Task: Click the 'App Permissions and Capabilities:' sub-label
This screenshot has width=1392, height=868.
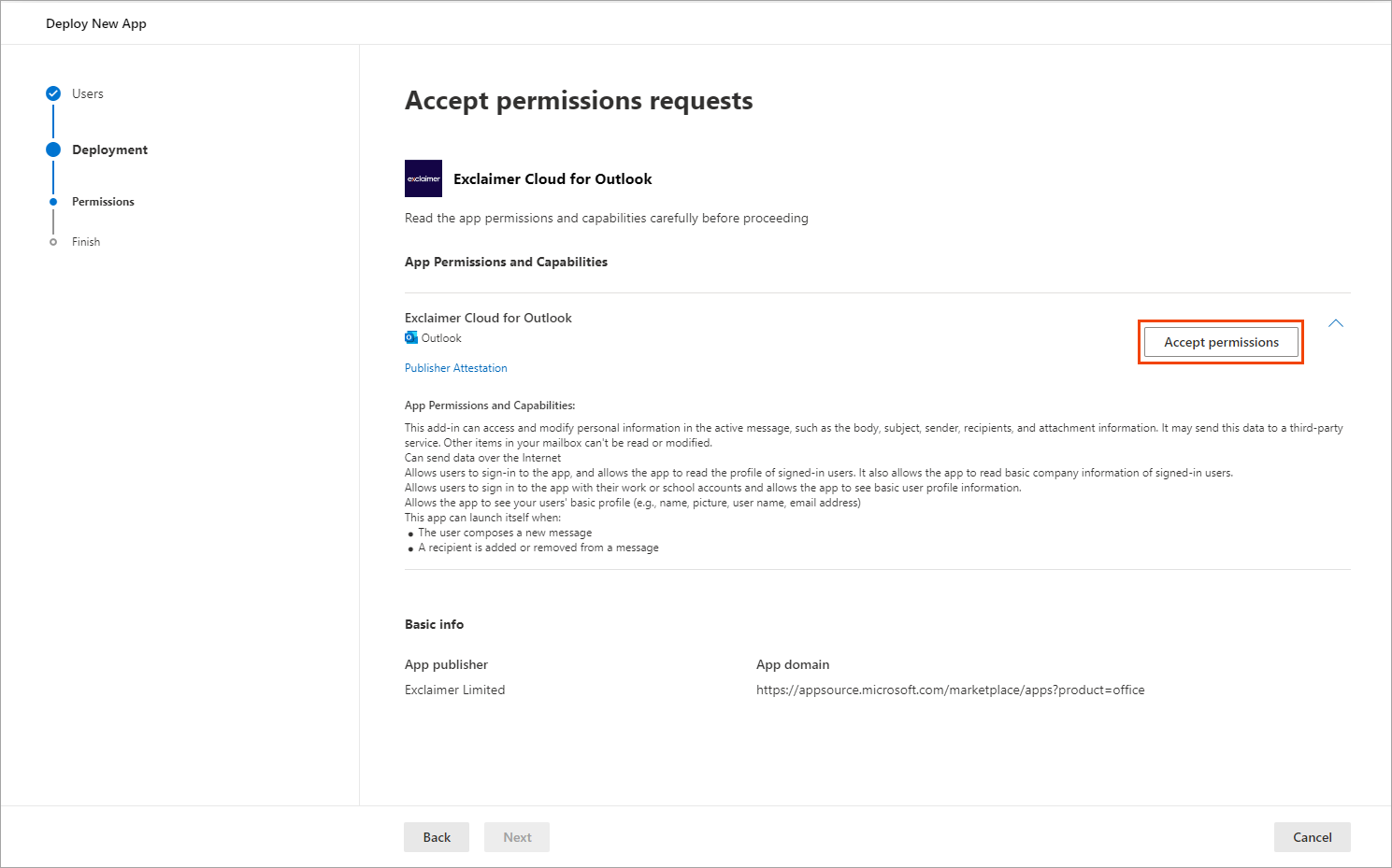Action: [490, 406]
